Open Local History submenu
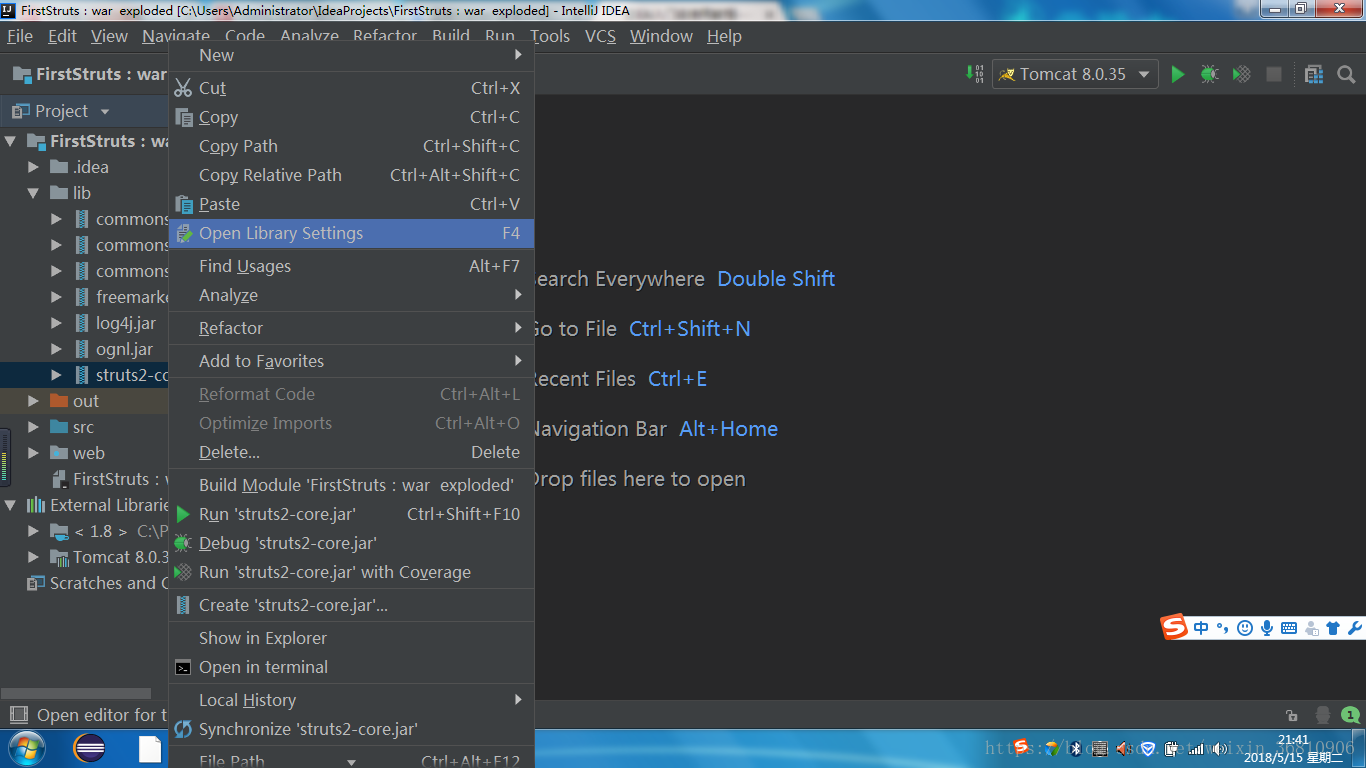This screenshot has width=1366, height=768. click(351, 700)
